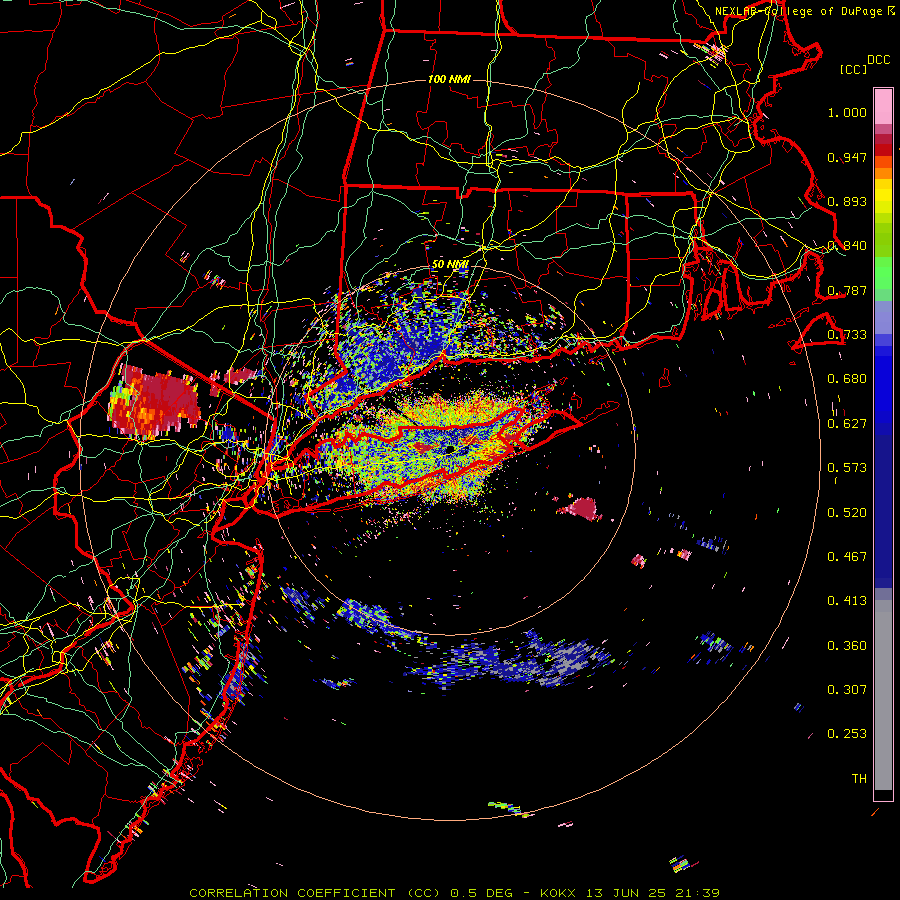Click the "TH" threshold label on legend
The image size is (900, 900).
[859, 779]
